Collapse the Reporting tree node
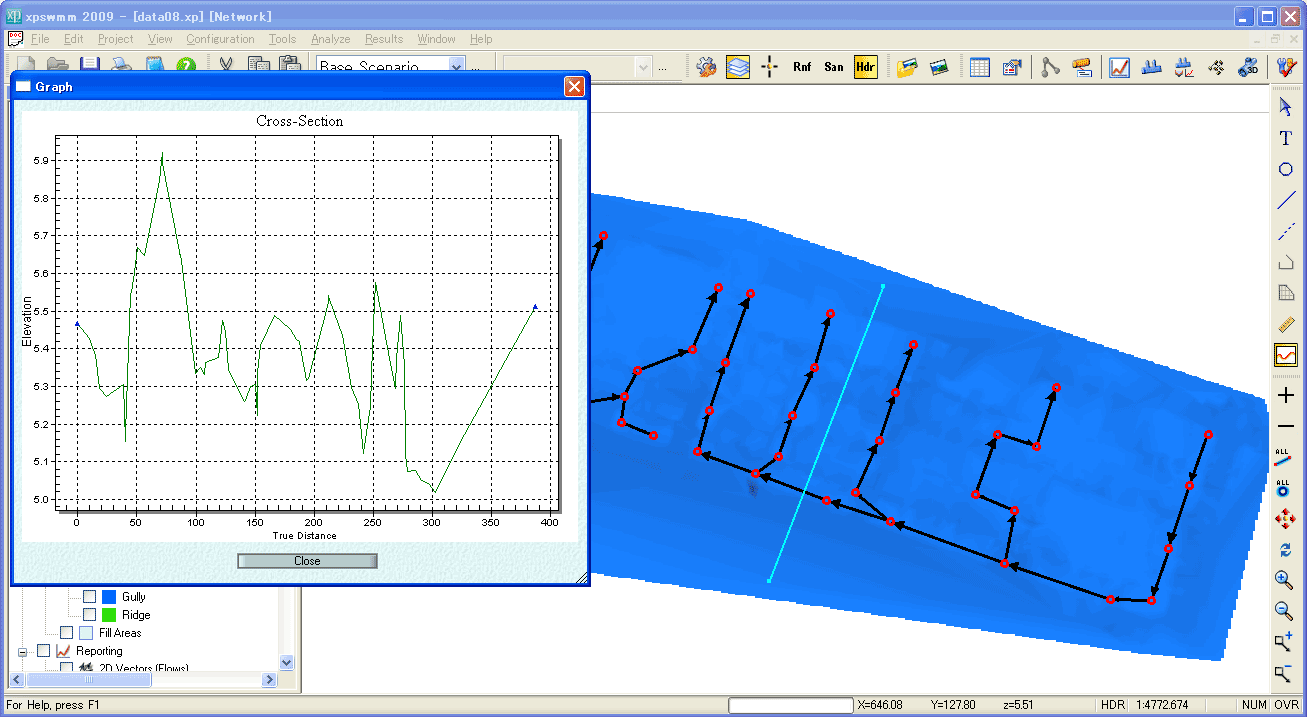The image size is (1307, 717). [x=22, y=651]
